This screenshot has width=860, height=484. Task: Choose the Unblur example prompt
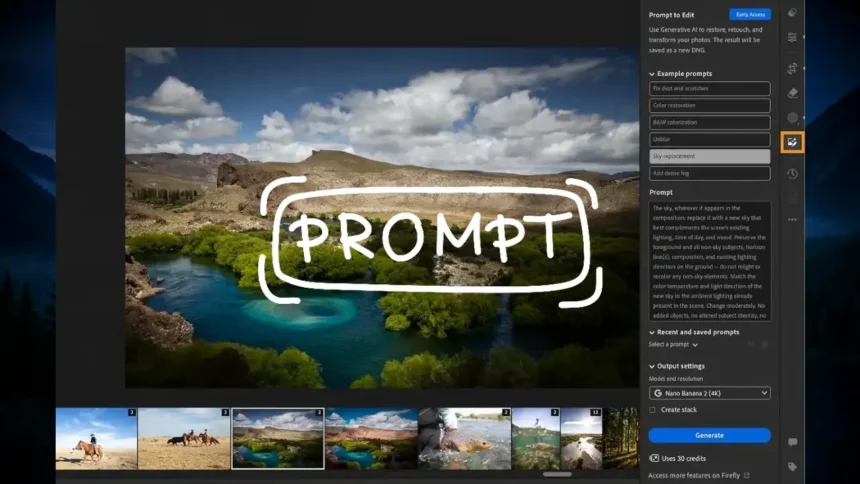[710, 139]
